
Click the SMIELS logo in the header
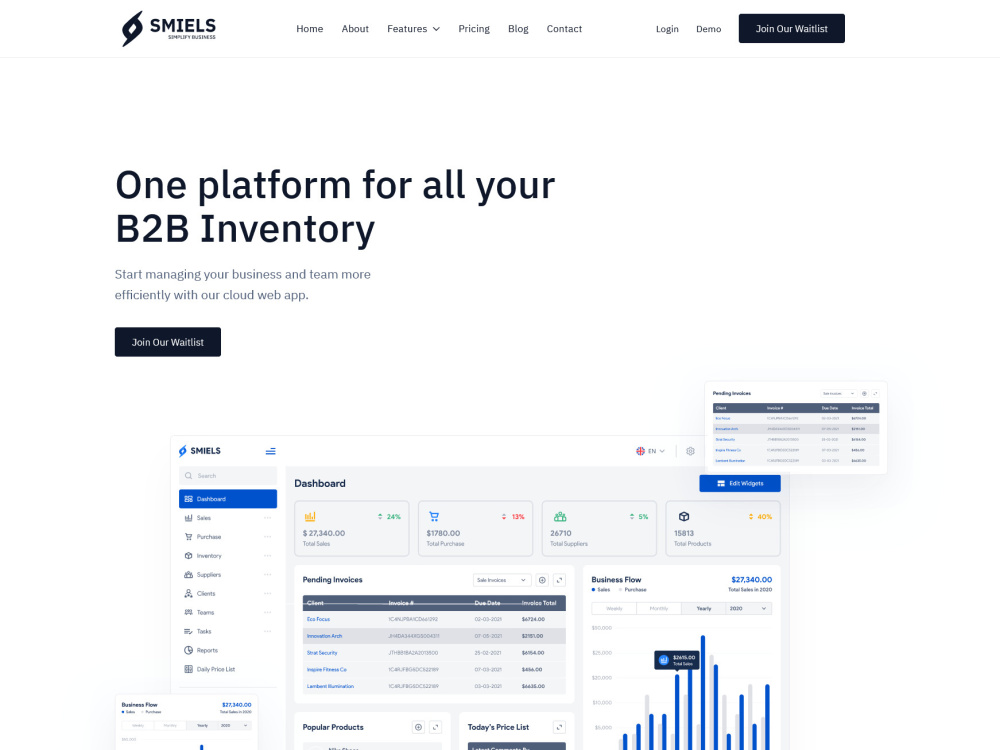[x=169, y=29]
